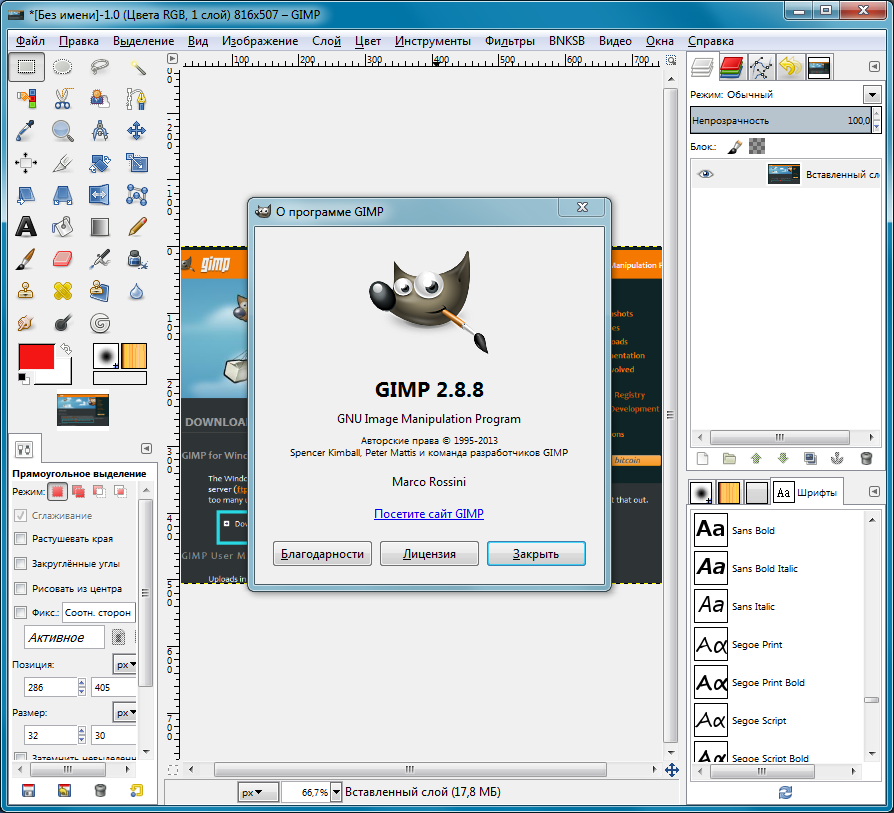
Task: Open the 'Фильтры' menu
Action: coord(510,41)
